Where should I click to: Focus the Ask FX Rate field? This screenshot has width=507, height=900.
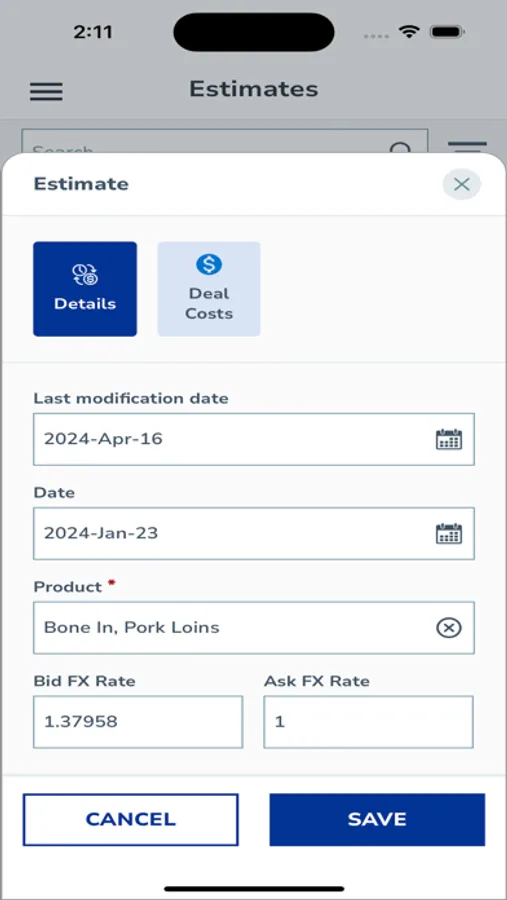pos(369,722)
